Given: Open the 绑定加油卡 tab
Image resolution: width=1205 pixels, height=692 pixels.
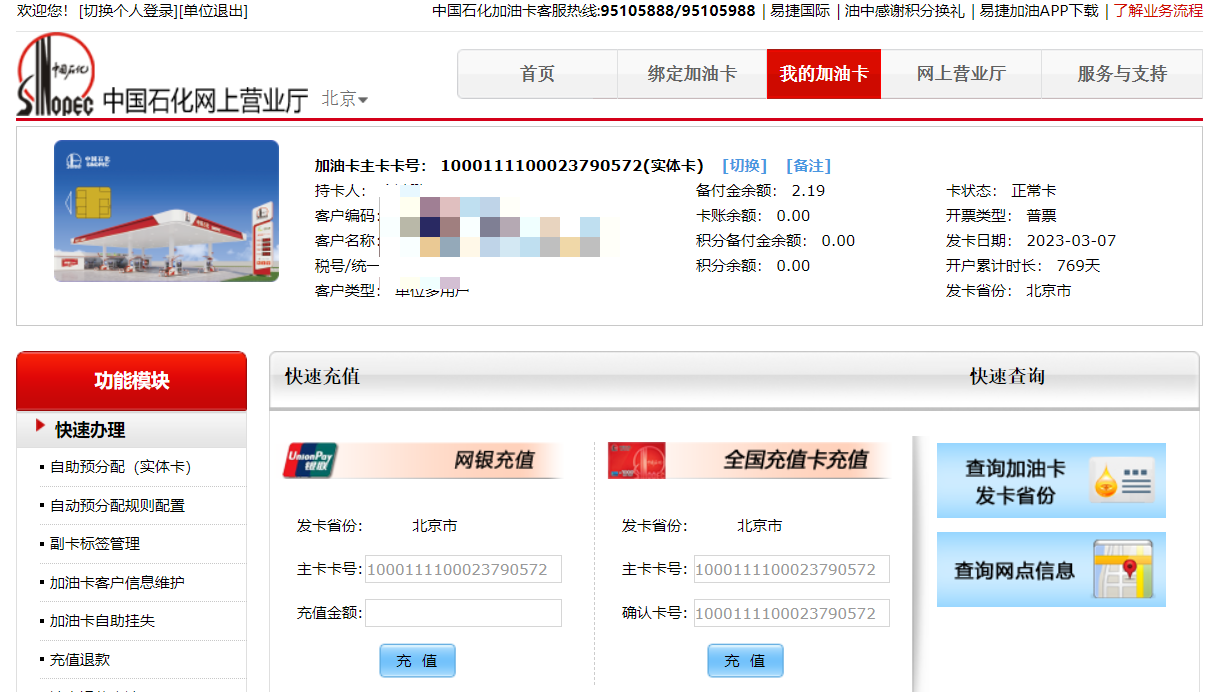Looking at the screenshot, I should [692, 74].
